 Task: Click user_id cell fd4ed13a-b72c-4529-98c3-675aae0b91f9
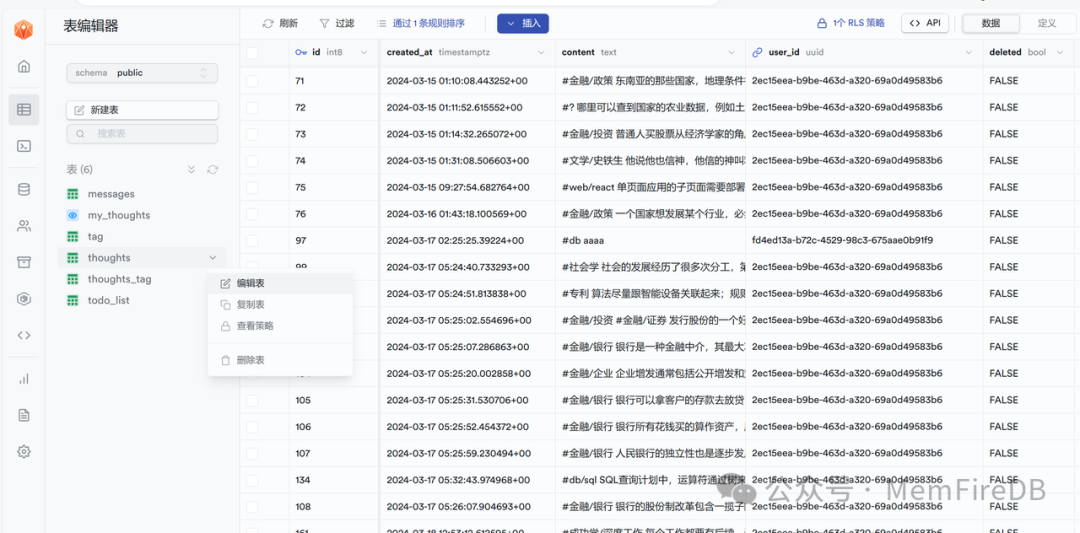click(864, 240)
